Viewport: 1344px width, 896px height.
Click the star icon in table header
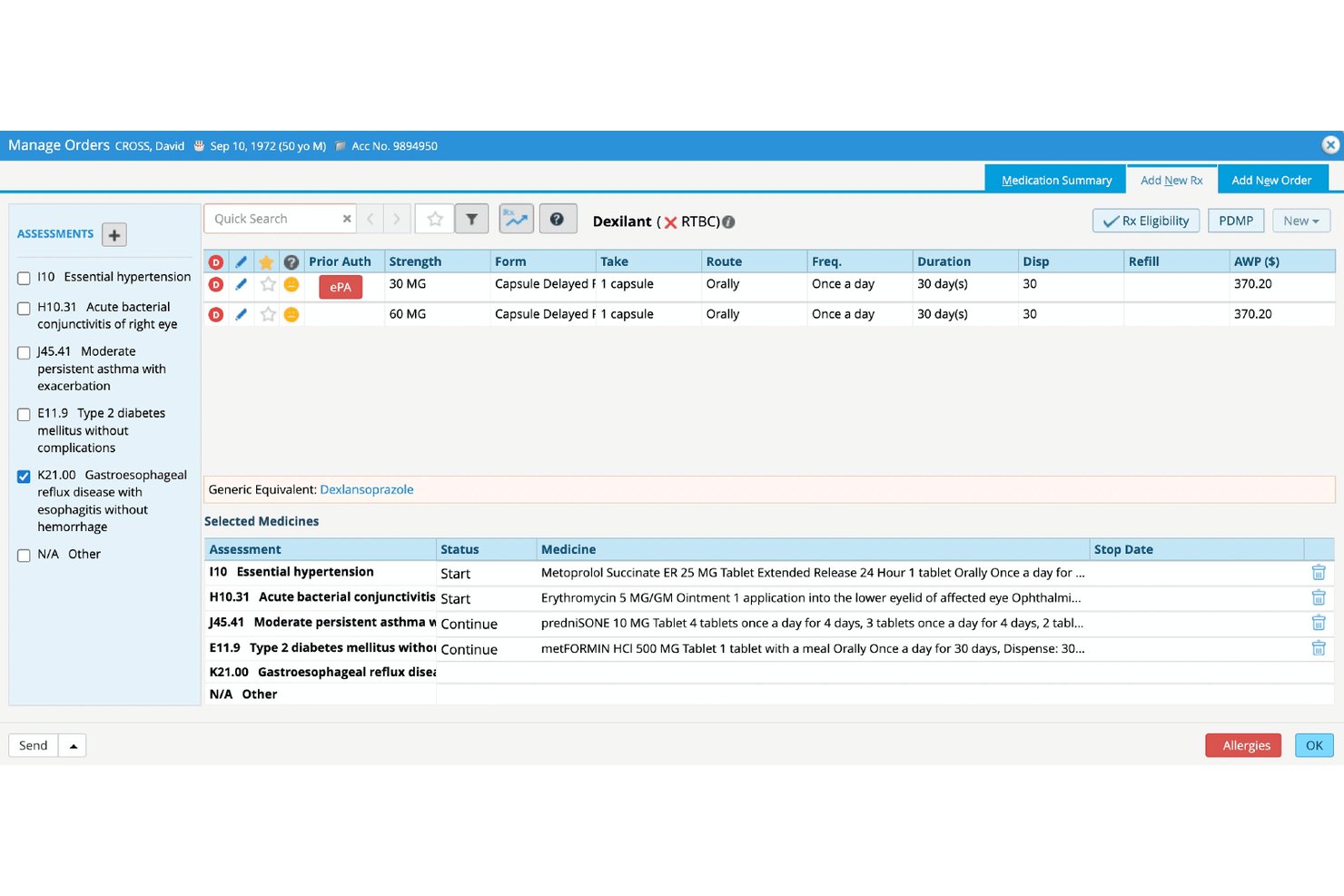266,261
